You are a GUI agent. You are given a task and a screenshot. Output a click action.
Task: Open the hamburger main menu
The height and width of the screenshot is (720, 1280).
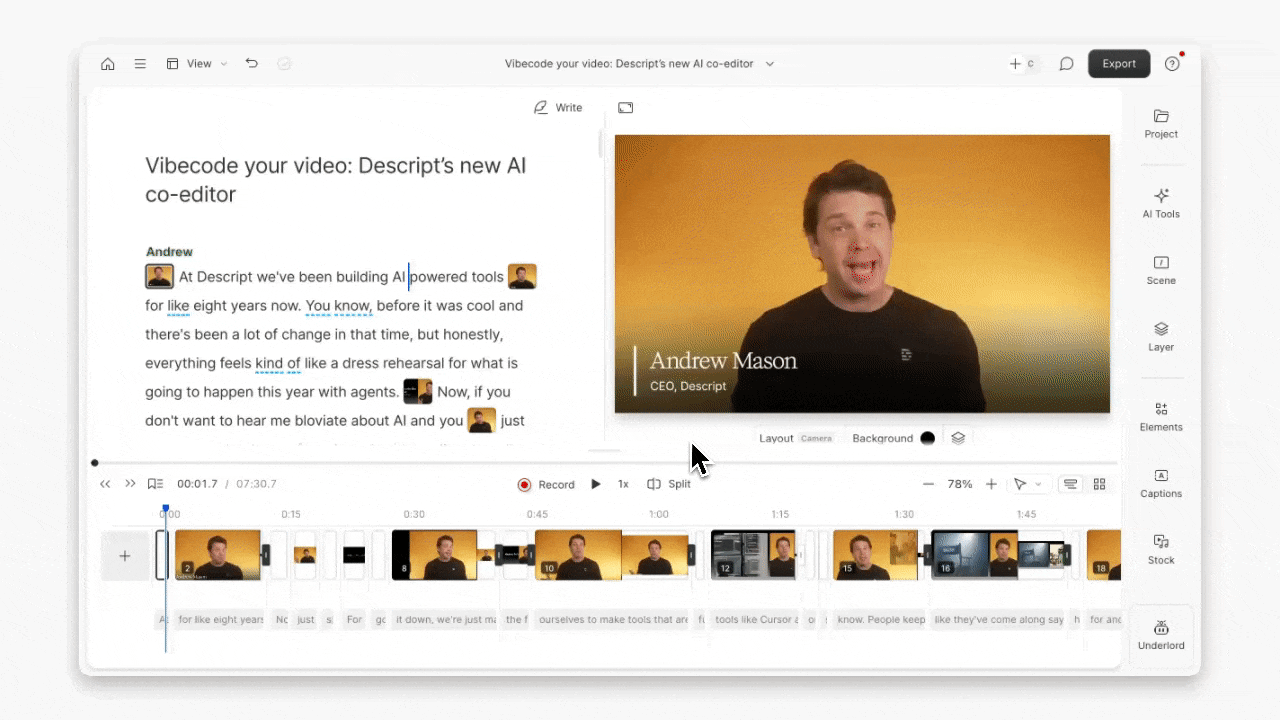[140, 64]
